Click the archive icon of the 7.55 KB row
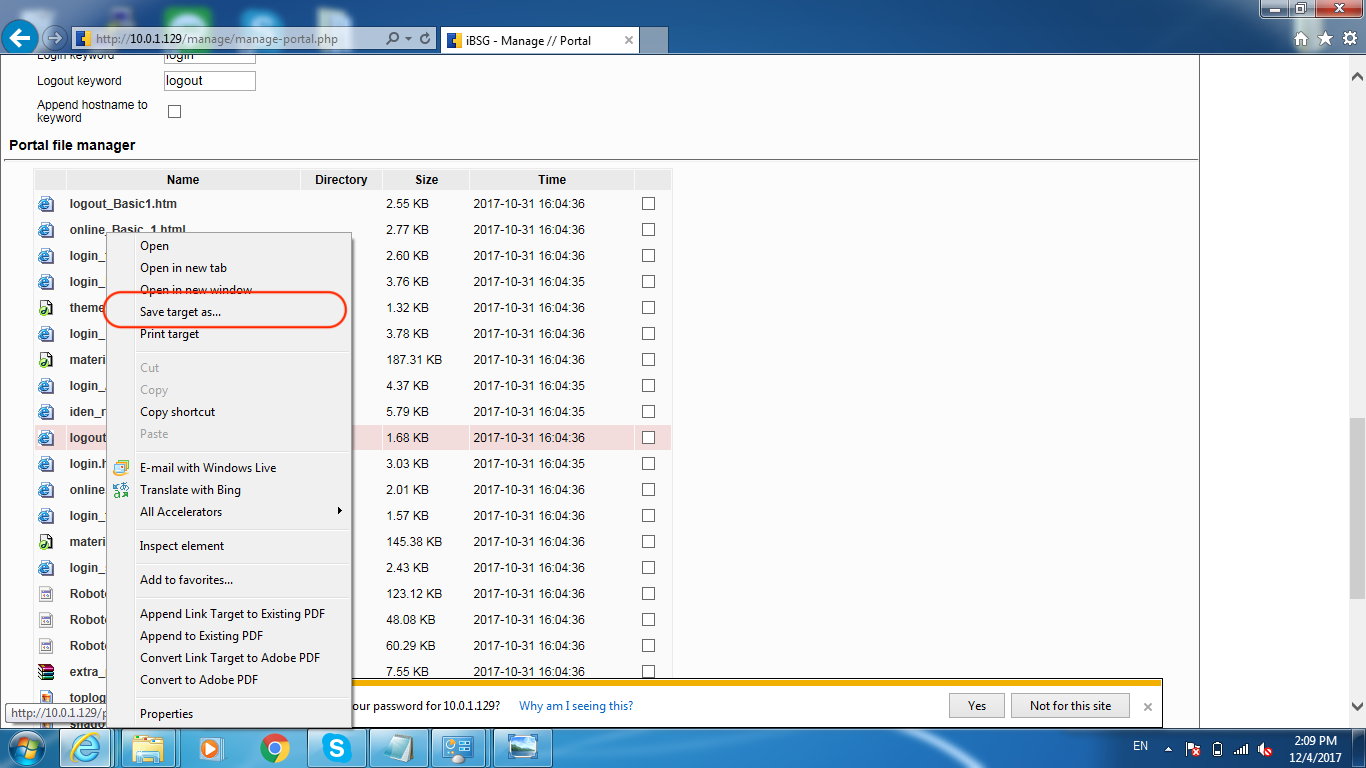Screen dimensions: 1366x768 [46, 672]
